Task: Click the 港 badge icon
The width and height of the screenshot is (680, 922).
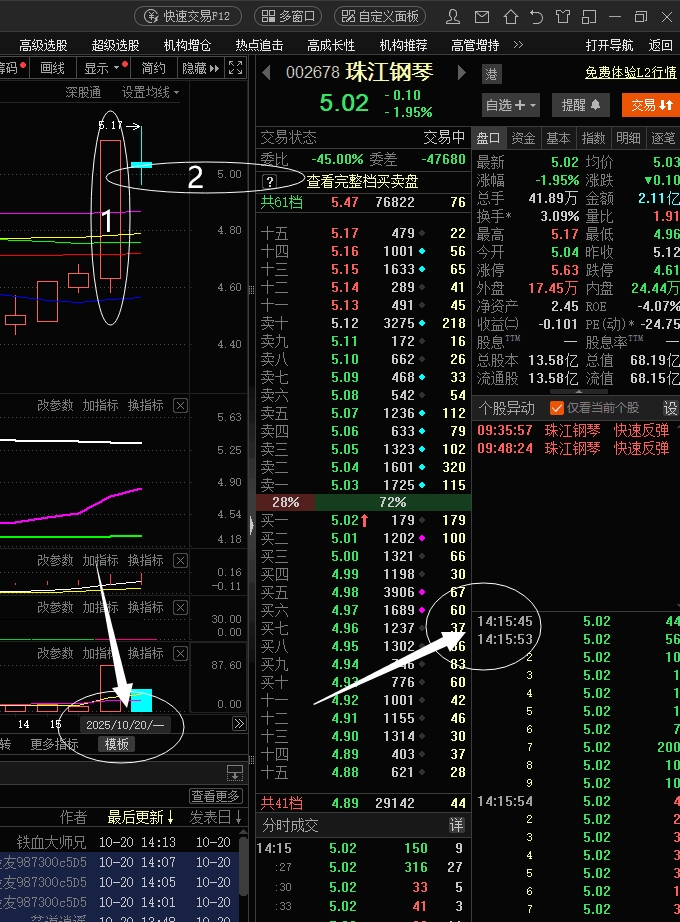Action: 491,74
